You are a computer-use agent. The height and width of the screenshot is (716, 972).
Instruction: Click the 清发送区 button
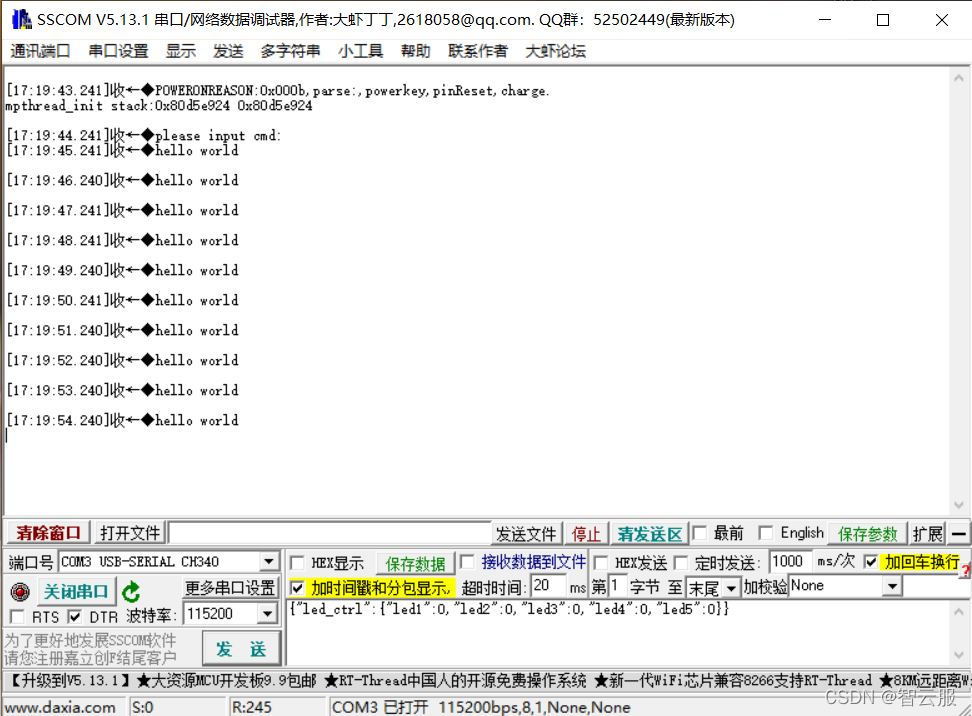pos(650,534)
